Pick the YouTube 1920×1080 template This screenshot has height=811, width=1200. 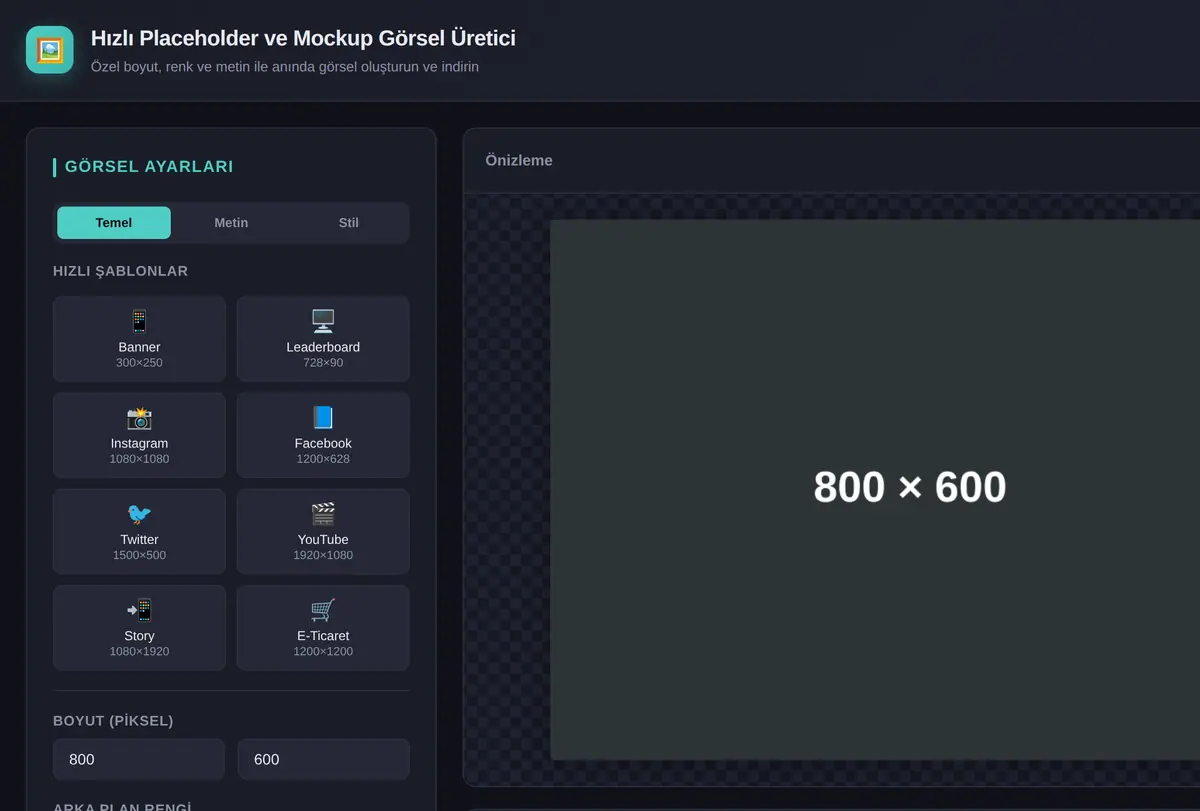(x=323, y=531)
